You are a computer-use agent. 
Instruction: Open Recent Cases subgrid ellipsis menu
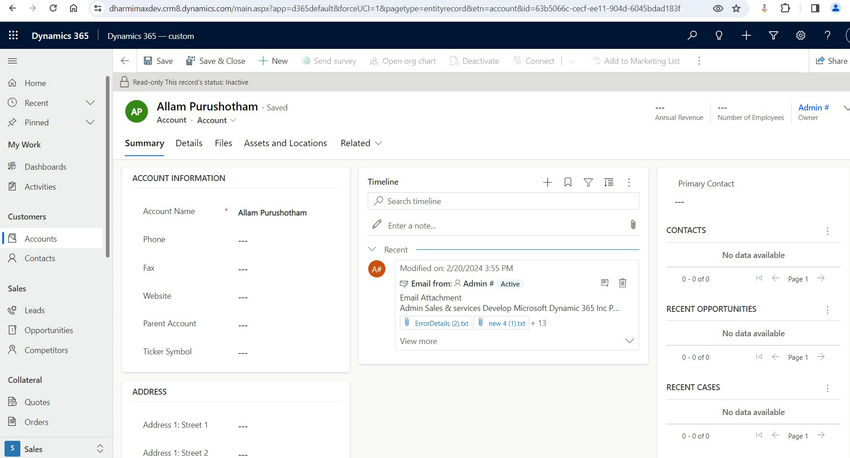(827, 388)
